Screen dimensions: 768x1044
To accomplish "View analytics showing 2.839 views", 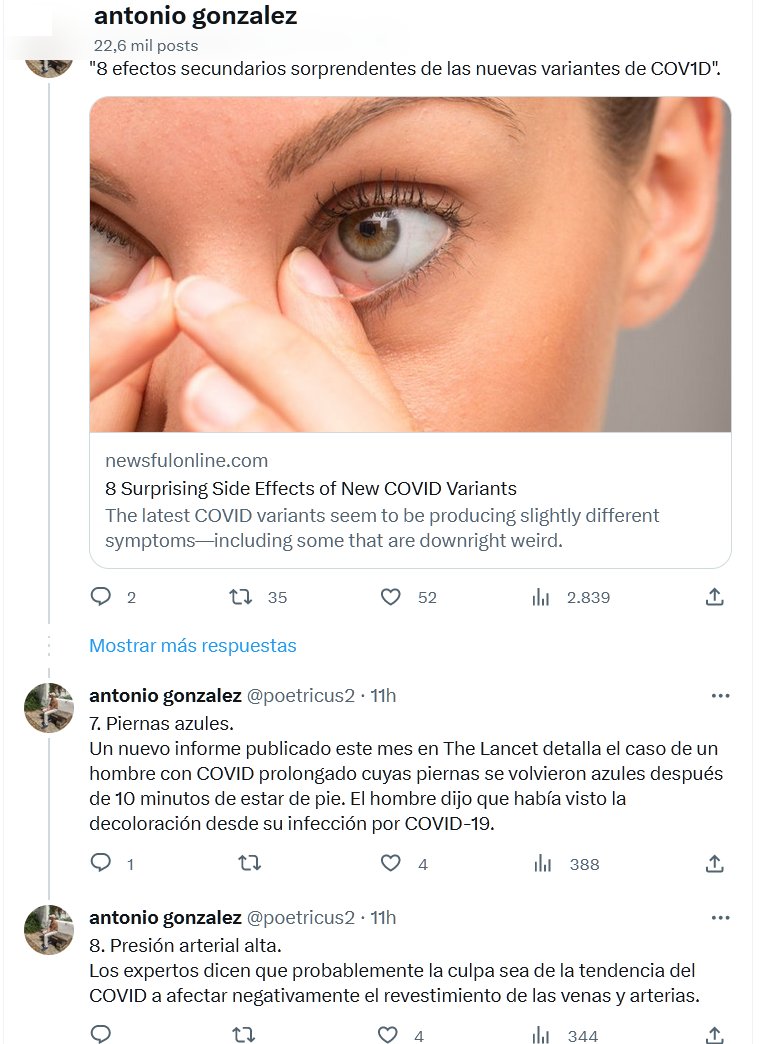I will click(x=541, y=597).
